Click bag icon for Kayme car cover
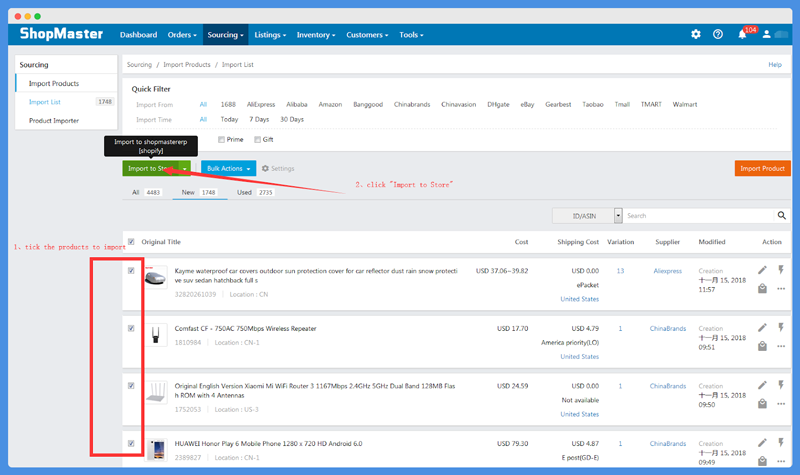Image resolution: width=800 pixels, height=475 pixels. [762, 289]
